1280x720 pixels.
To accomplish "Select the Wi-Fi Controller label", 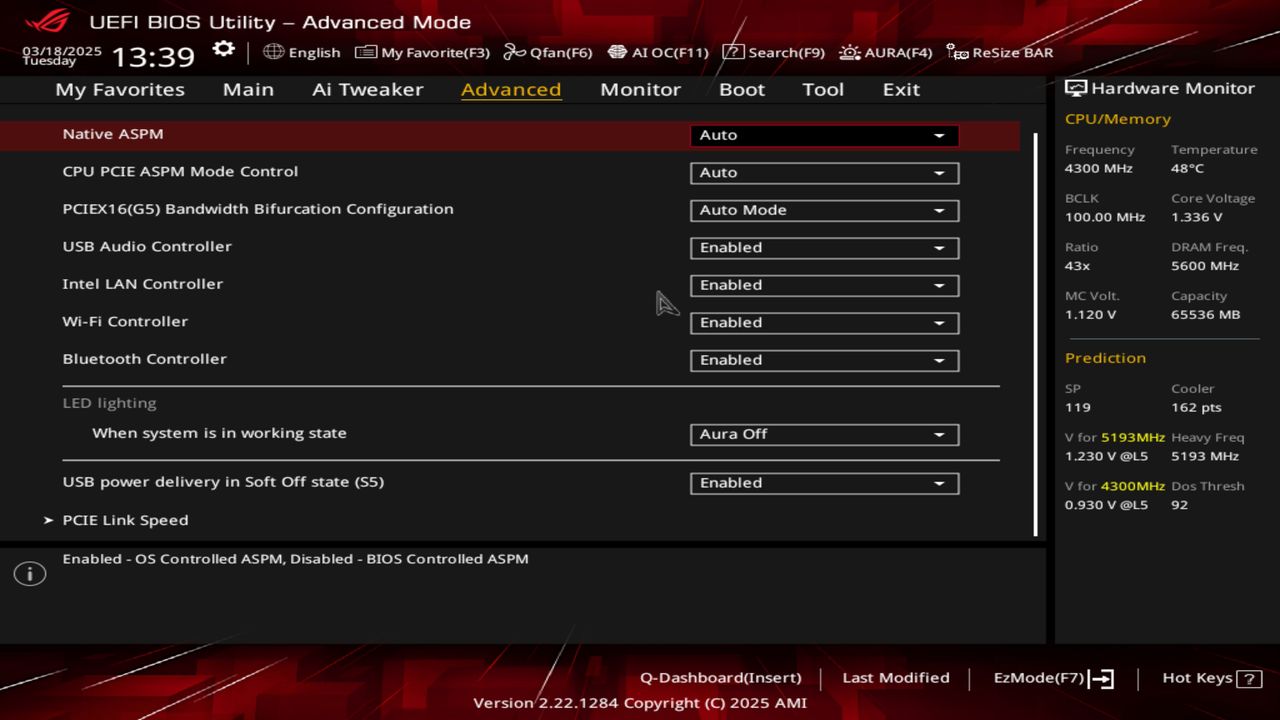I will click(x=125, y=322).
